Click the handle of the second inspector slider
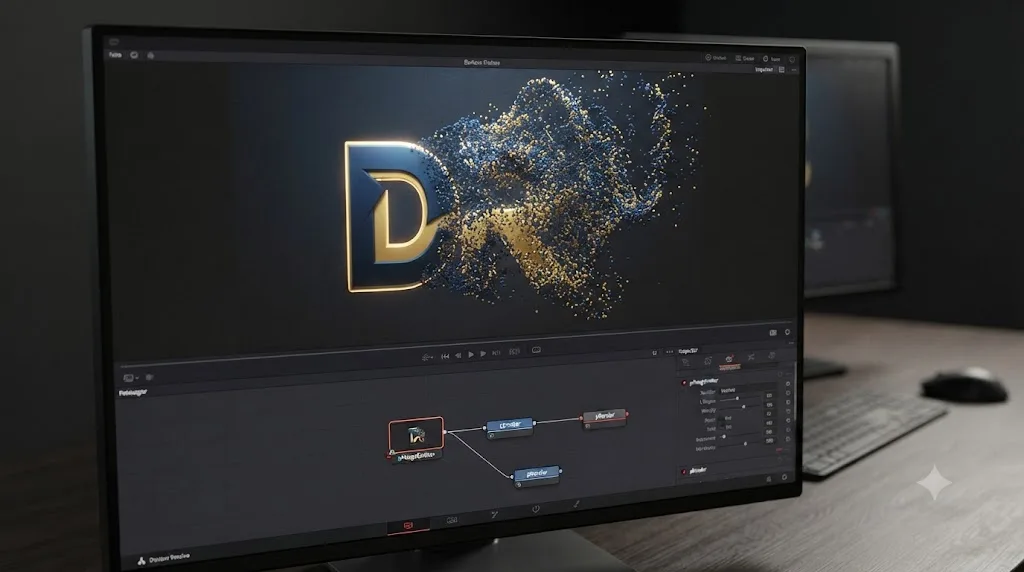 pyautogui.click(x=743, y=407)
